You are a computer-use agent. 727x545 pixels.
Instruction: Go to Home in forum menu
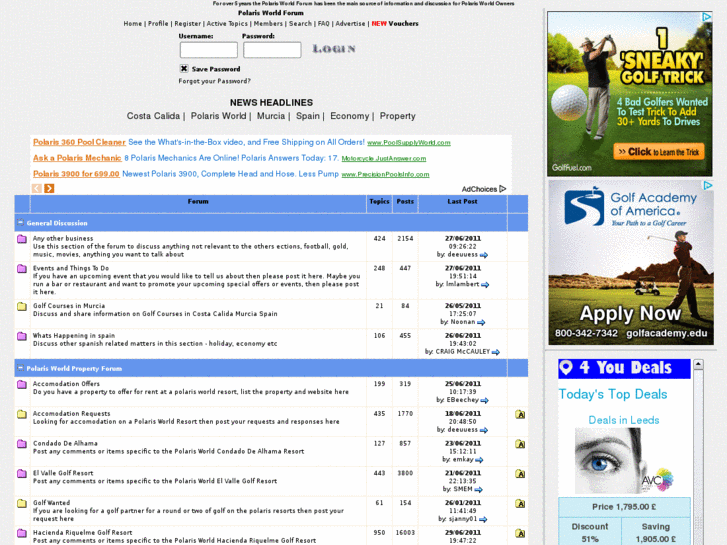point(133,24)
